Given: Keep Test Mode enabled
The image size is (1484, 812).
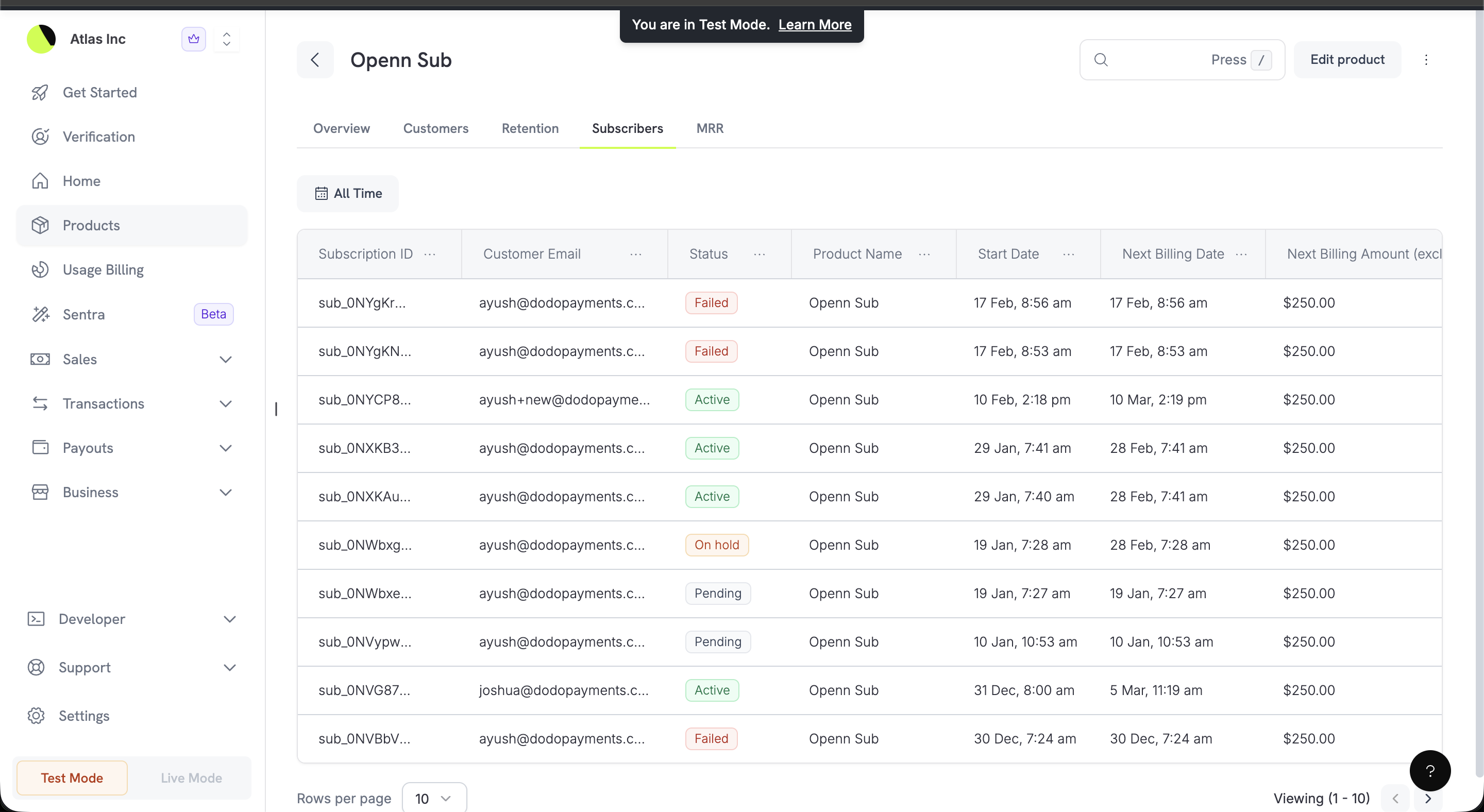Looking at the screenshot, I should (x=72, y=778).
